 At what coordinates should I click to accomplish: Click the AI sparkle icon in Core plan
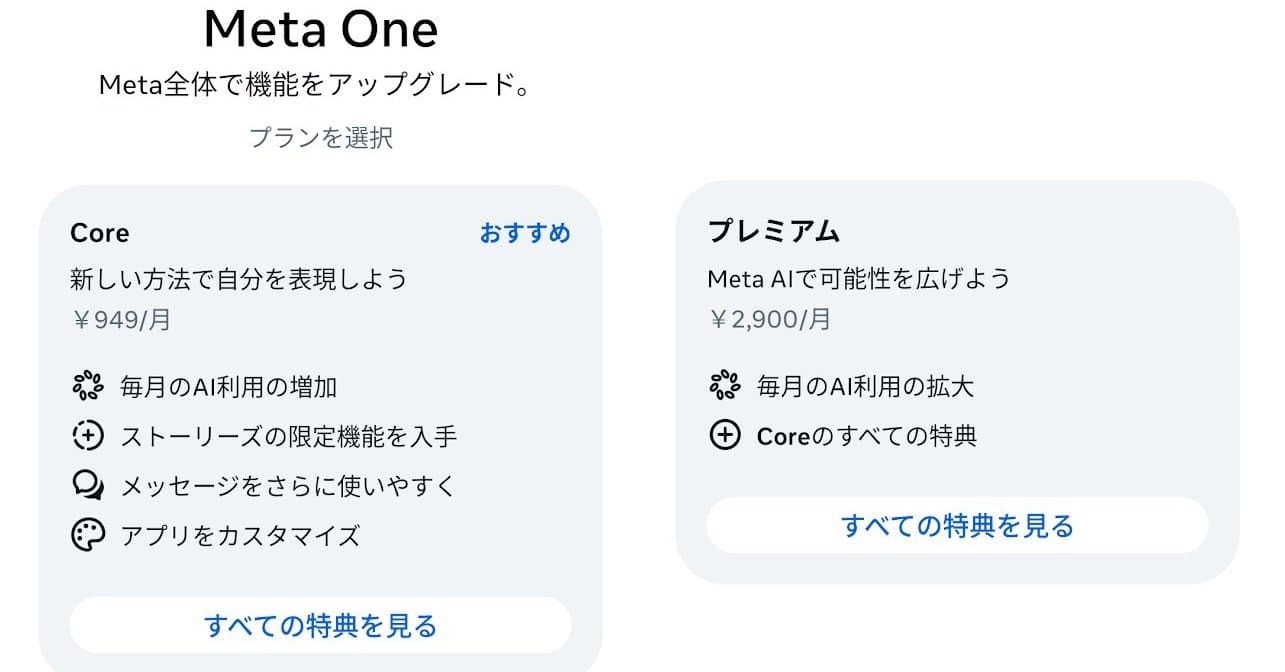pyautogui.click(x=88, y=386)
